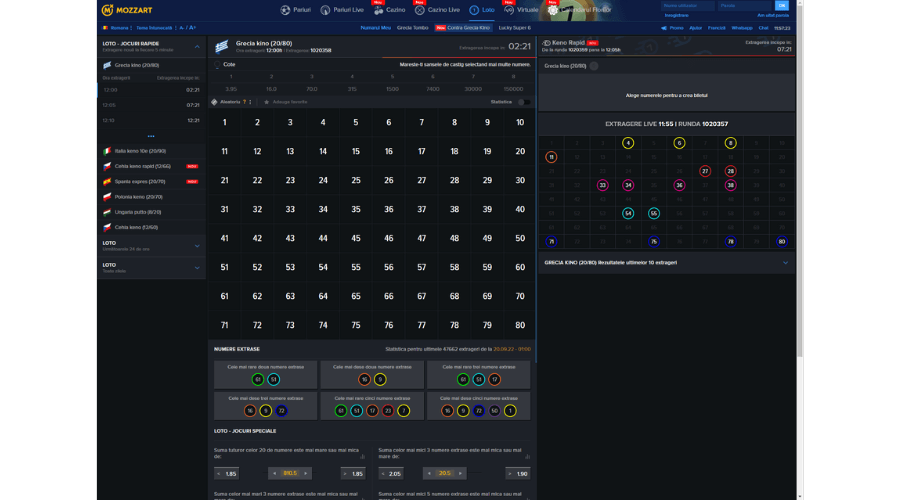Open the Numarul Meu sub-tab
The height and width of the screenshot is (500, 900).
(x=375, y=28)
